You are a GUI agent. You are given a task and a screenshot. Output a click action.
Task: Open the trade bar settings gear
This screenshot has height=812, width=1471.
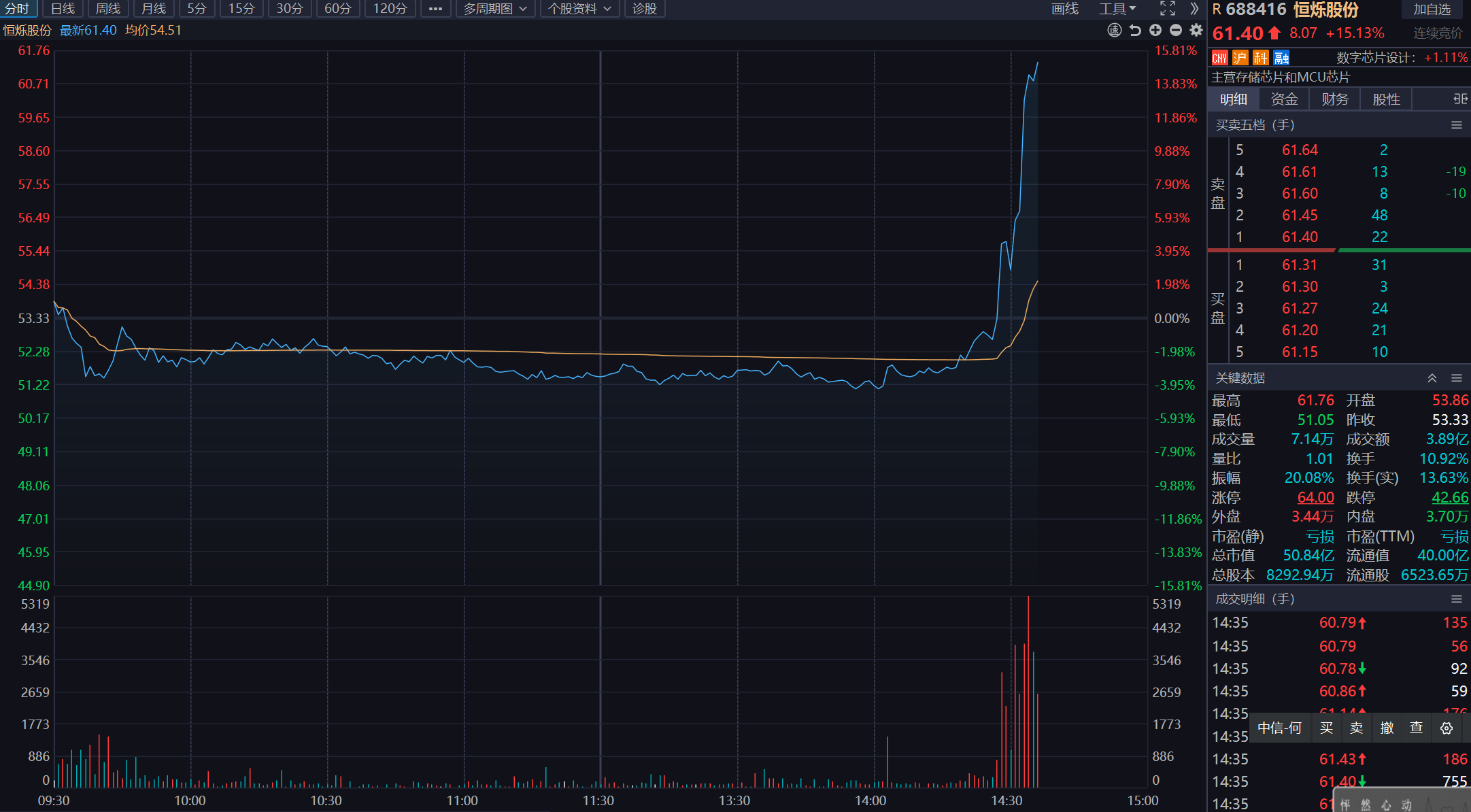(x=1447, y=728)
